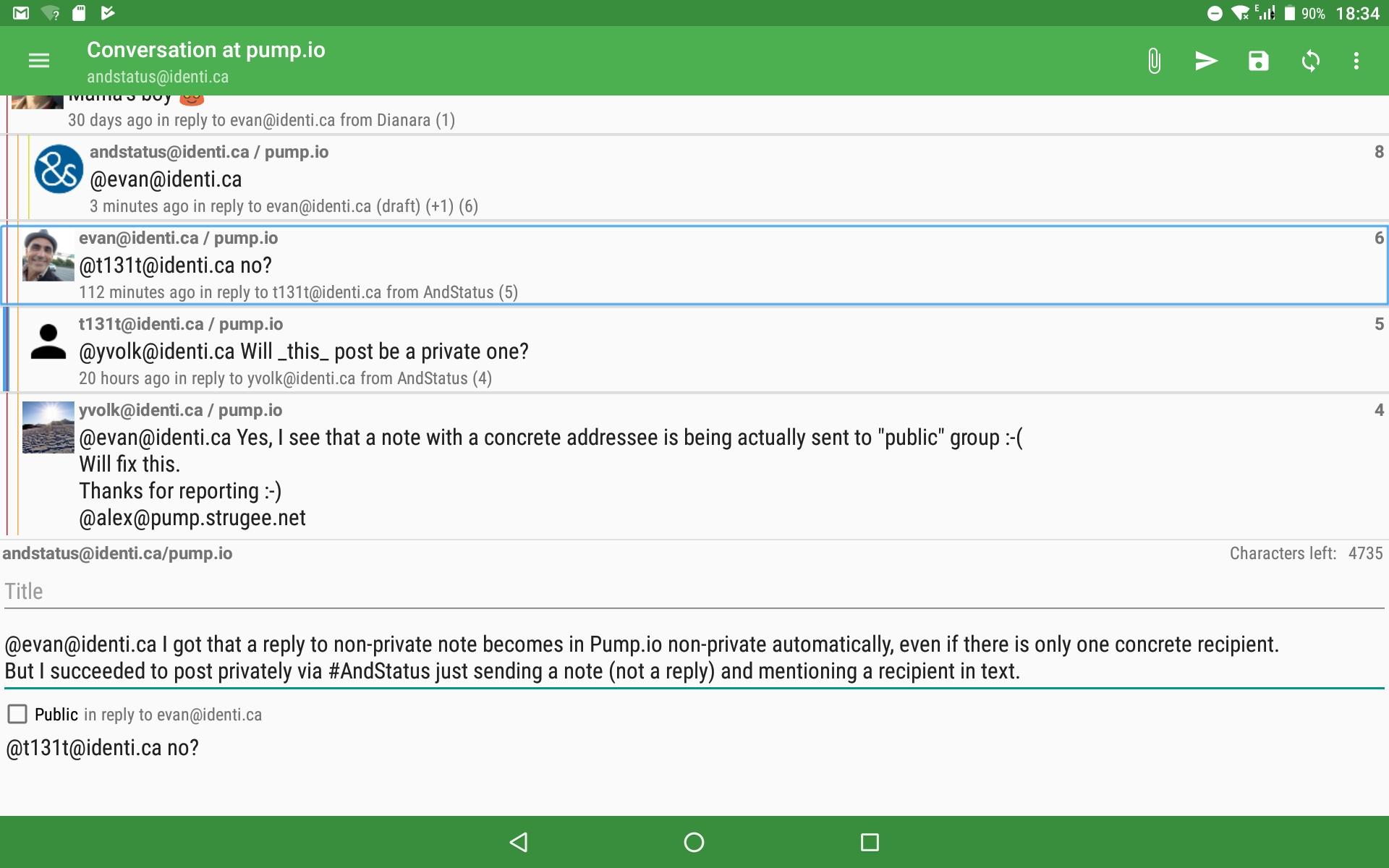Focus the Title input field
Viewport: 1389px width, 868px height.
(694, 592)
